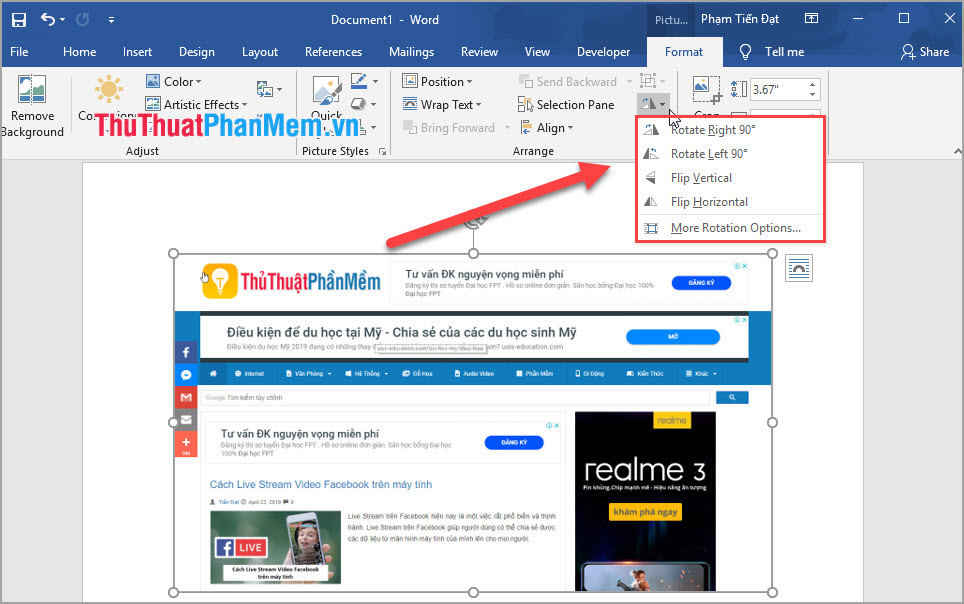Click the Rotate objects icon
964x604 pixels.
[649, 103]
